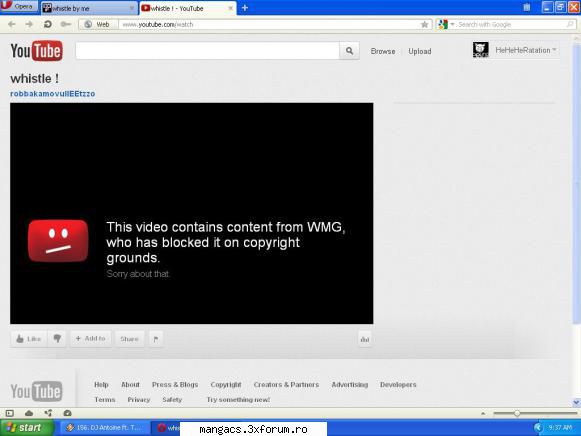The image size is (581, 436).
Task: Click the user avatar thumbnail
Action: 481,50
